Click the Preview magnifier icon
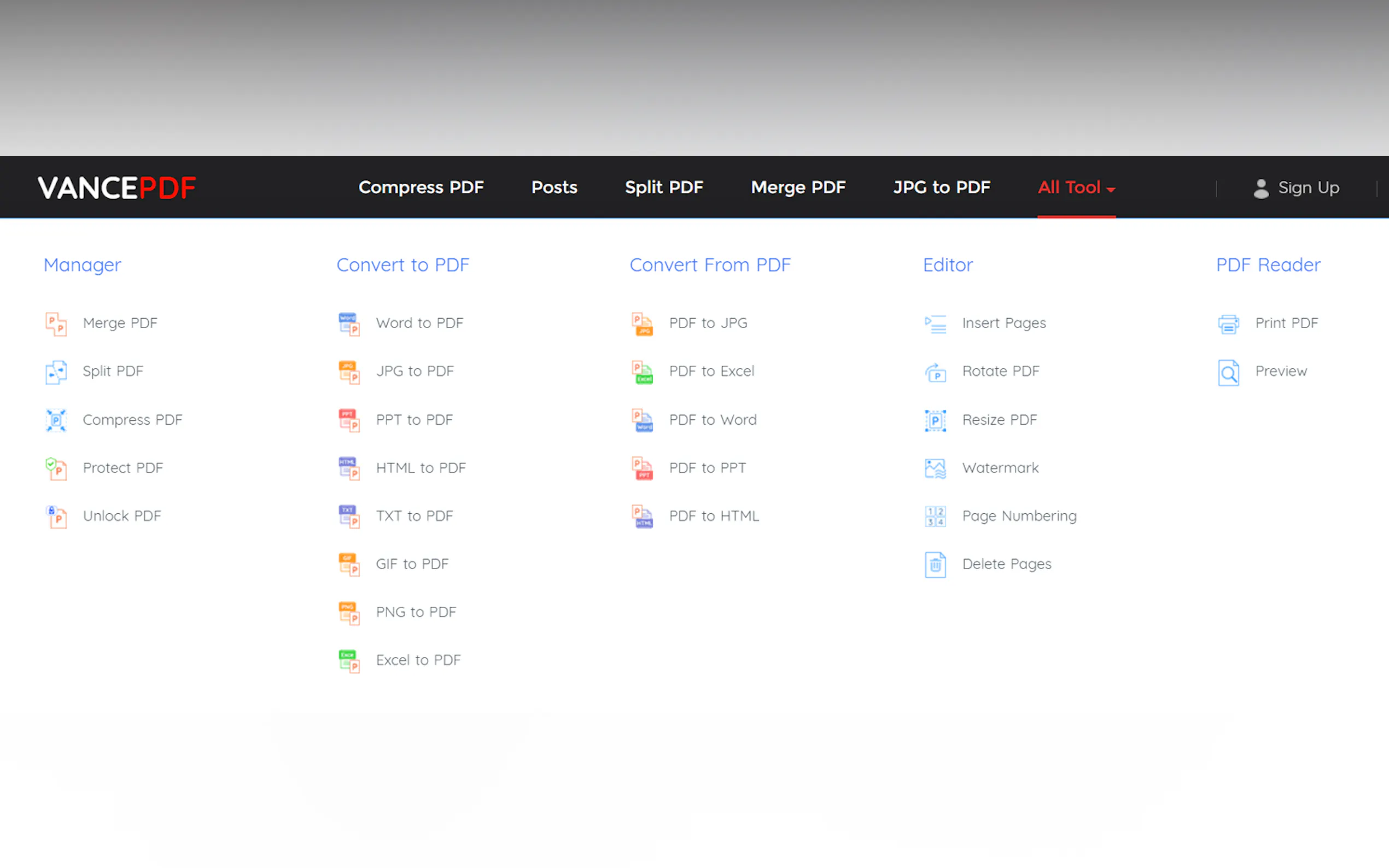 1228,372
